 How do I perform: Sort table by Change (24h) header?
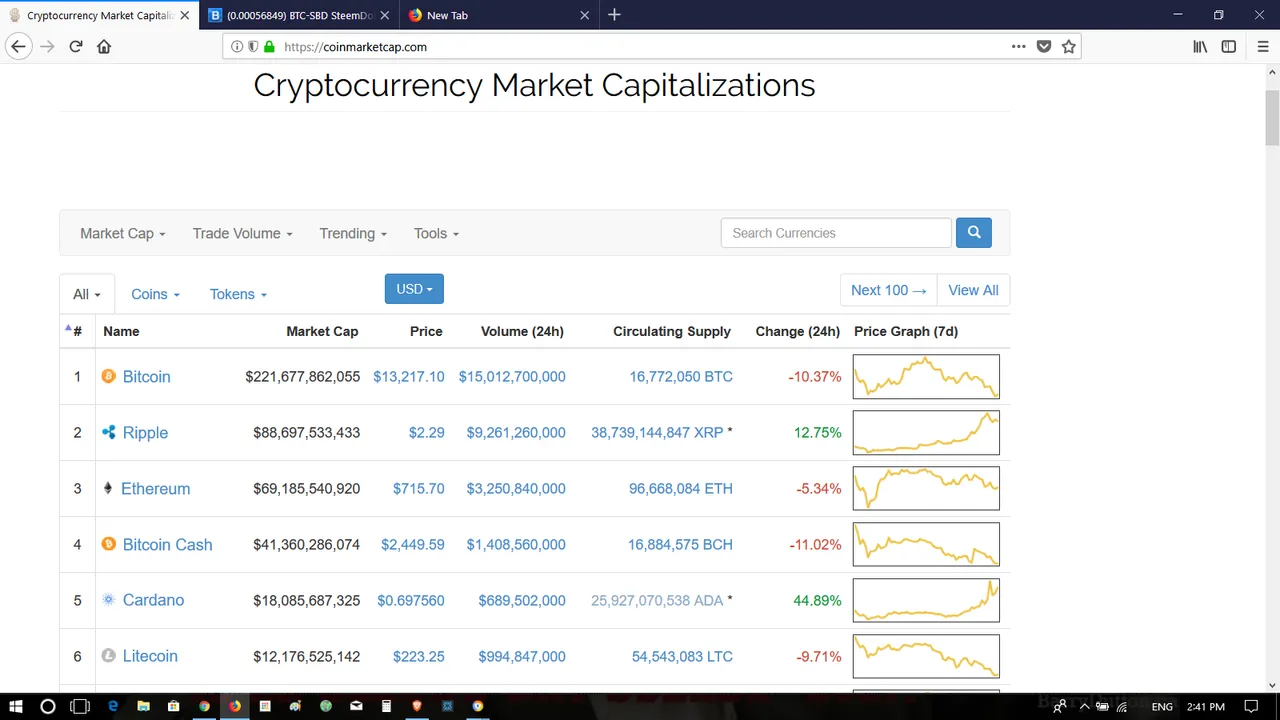[x=797, y=331]
